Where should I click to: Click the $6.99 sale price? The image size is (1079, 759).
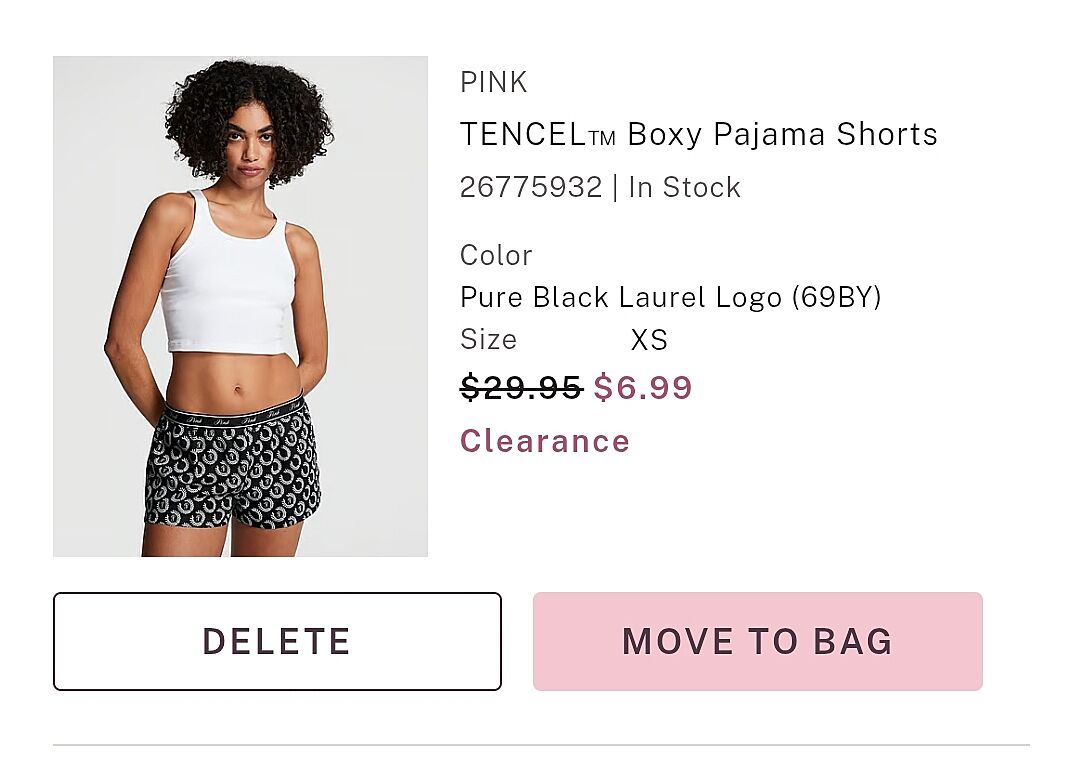pos(643,387)
